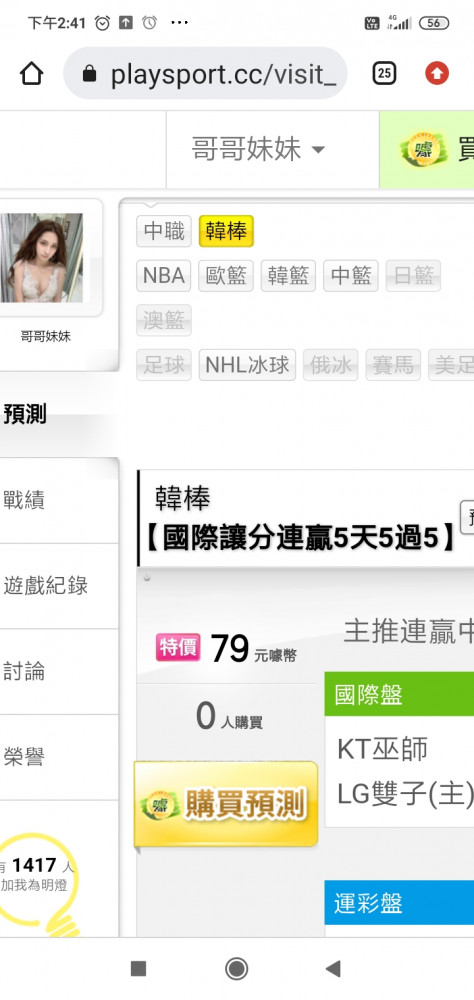Tap the Android home circle button
Image resolution: width=474 pixels, height=1000 pixels.
237,968
